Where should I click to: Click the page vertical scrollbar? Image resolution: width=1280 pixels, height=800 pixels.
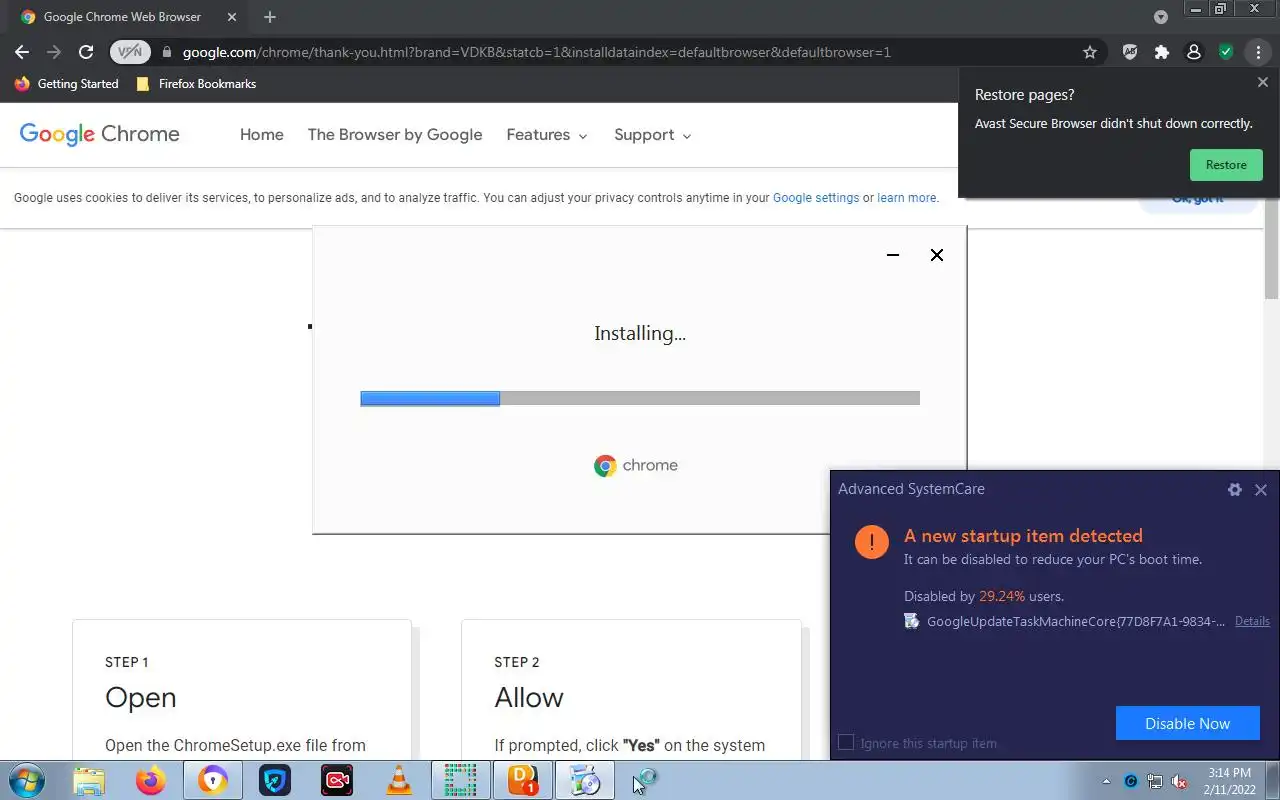click(x=1271, y=248)
